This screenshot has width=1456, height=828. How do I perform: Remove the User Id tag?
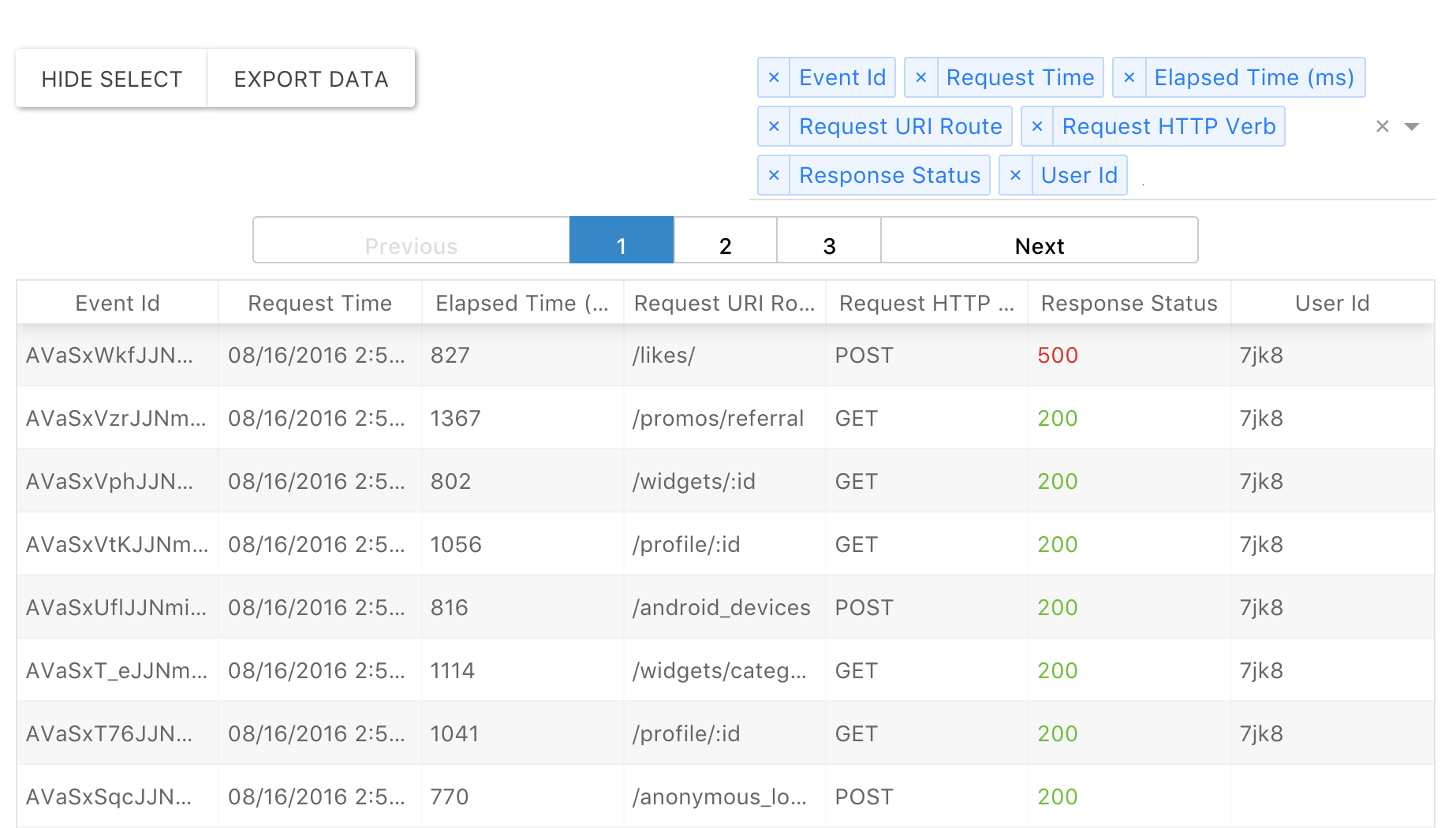(1015, 175)
